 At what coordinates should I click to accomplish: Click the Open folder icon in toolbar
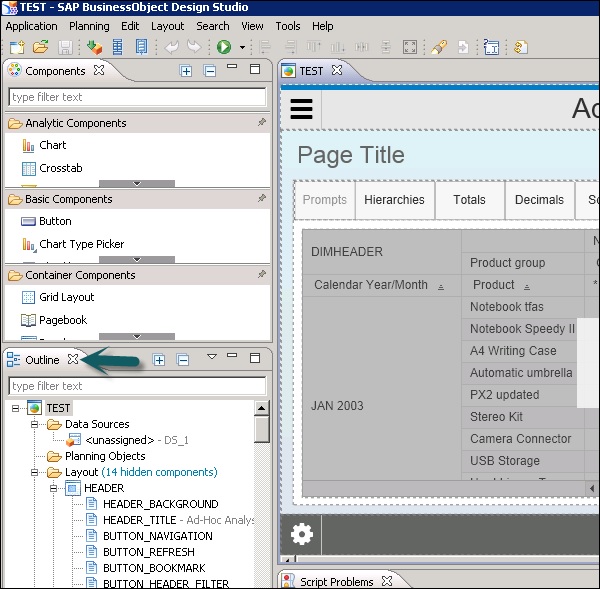pos(41,47)
